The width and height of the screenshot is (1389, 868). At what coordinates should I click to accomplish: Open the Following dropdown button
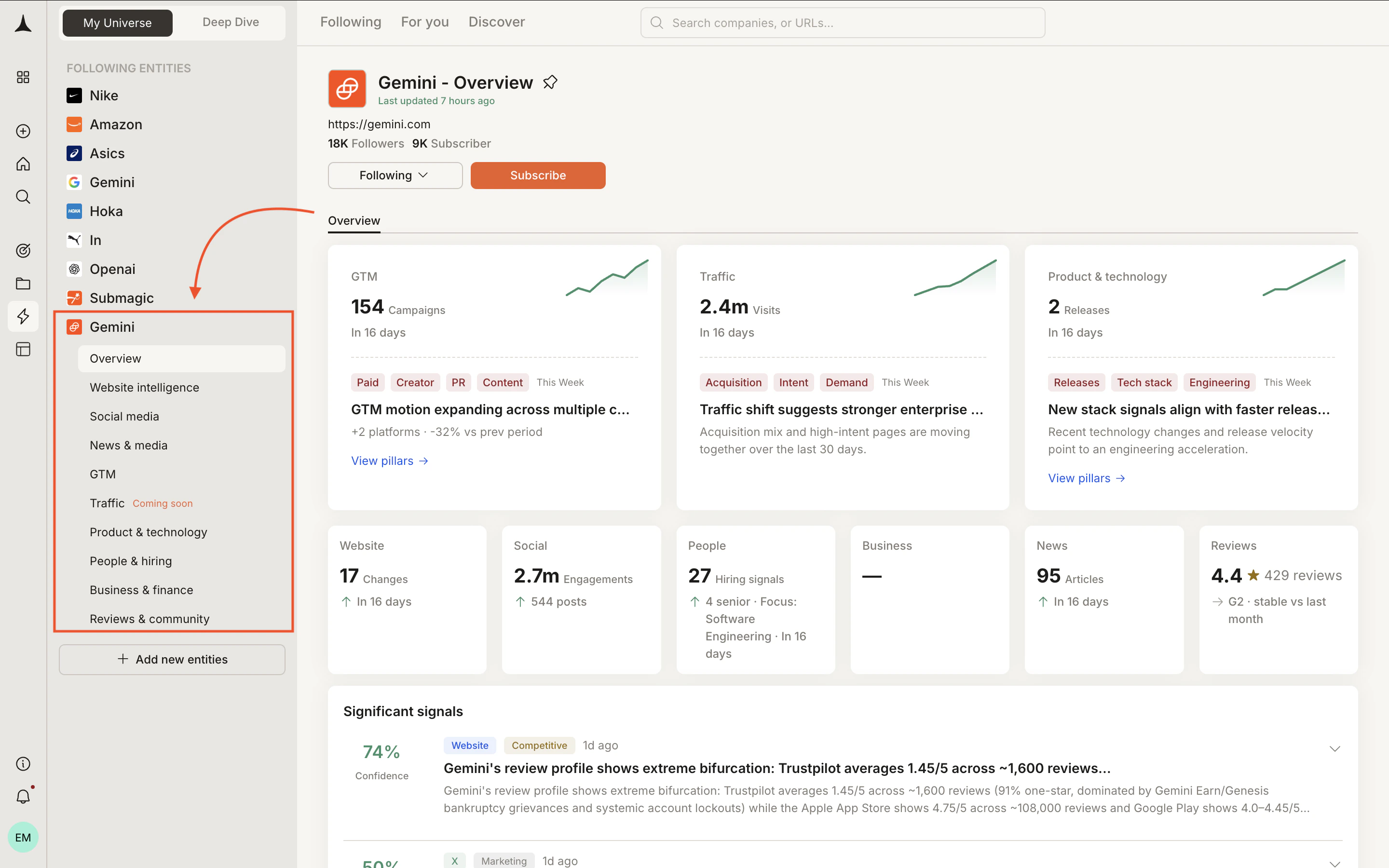pyautogui.click(x=395, y=176)
